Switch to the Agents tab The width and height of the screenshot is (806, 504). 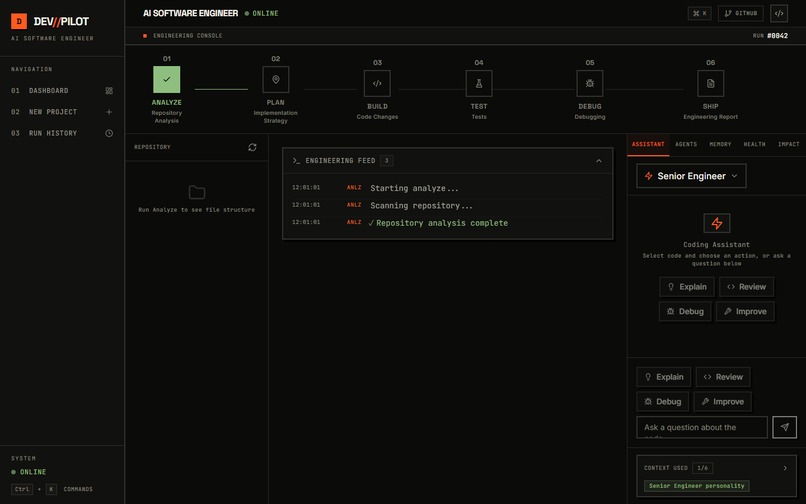(686, 145)
